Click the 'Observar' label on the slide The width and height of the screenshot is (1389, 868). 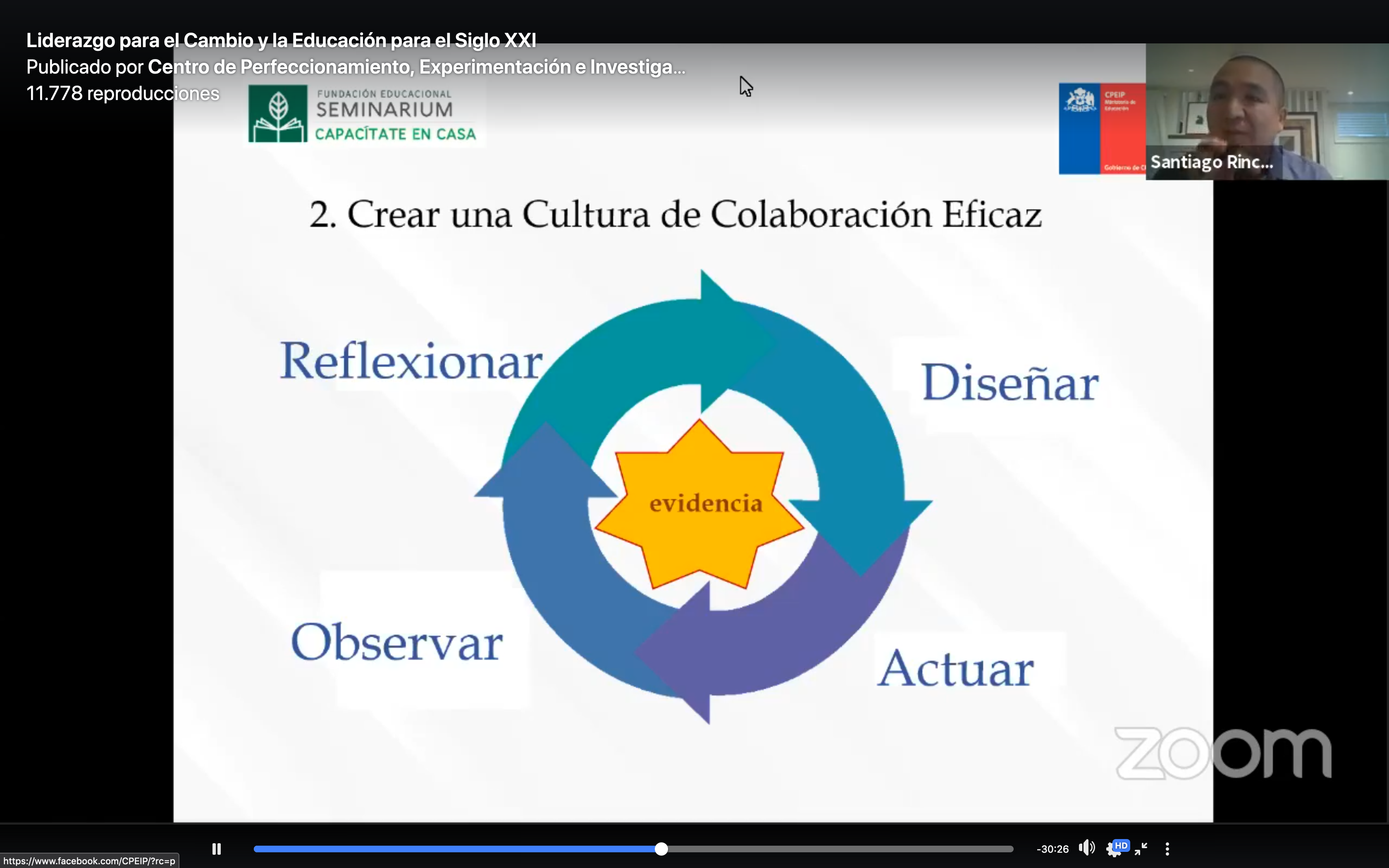pyautogui.click(x=396, y=641)
